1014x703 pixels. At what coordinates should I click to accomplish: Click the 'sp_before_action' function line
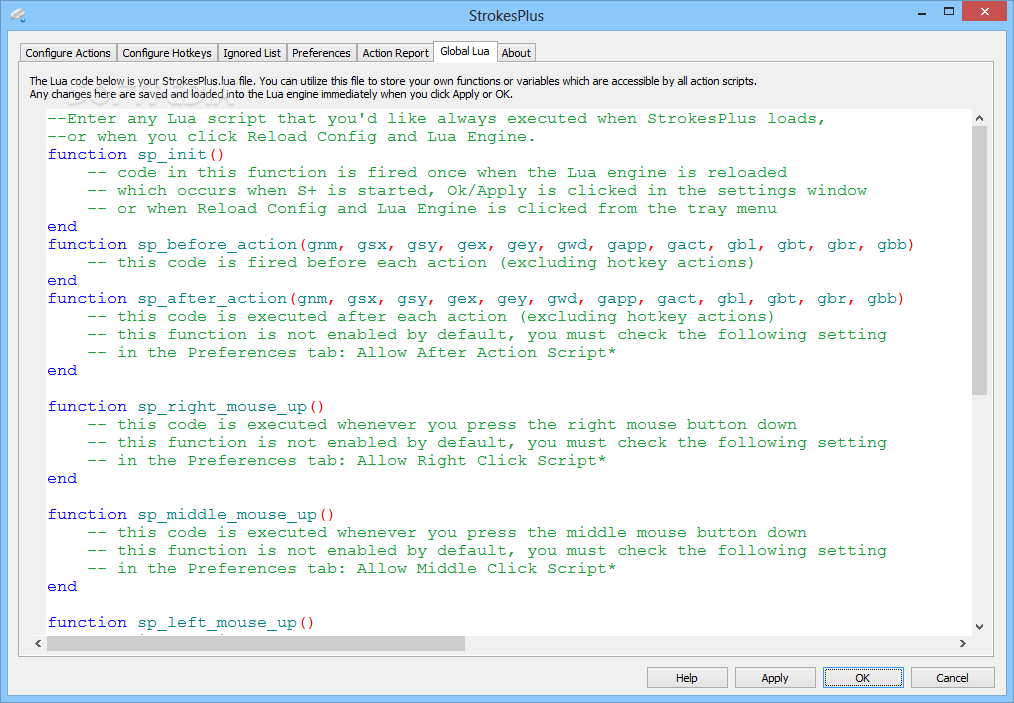[480, 244]
